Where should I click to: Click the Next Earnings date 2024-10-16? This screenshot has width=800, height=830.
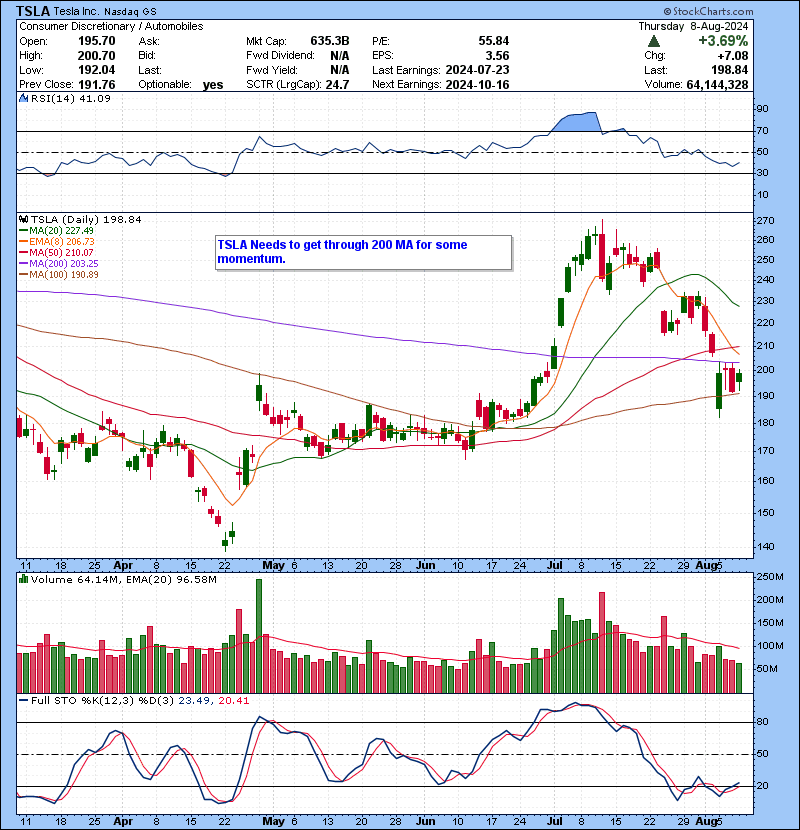[477, 84]
